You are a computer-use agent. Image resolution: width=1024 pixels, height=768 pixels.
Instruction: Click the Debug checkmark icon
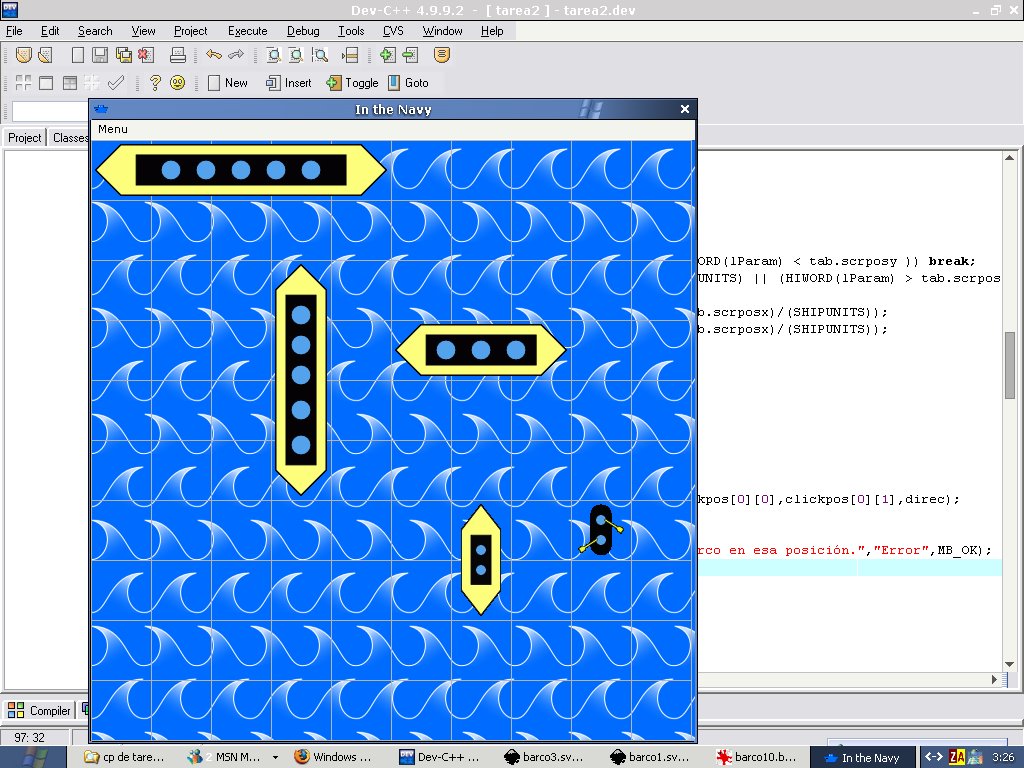(x=116, y=82)
